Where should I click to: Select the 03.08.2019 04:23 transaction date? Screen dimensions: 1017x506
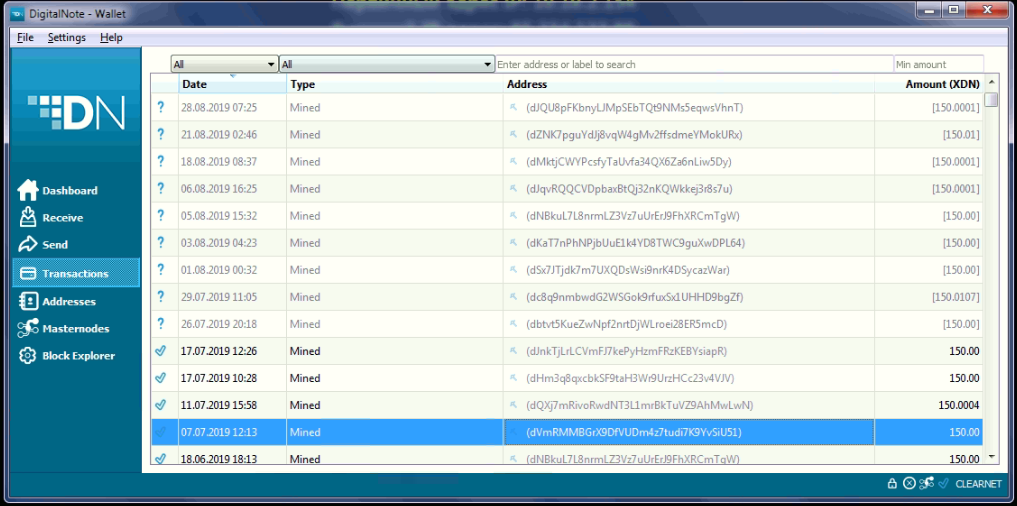click(x=219, y=243)
